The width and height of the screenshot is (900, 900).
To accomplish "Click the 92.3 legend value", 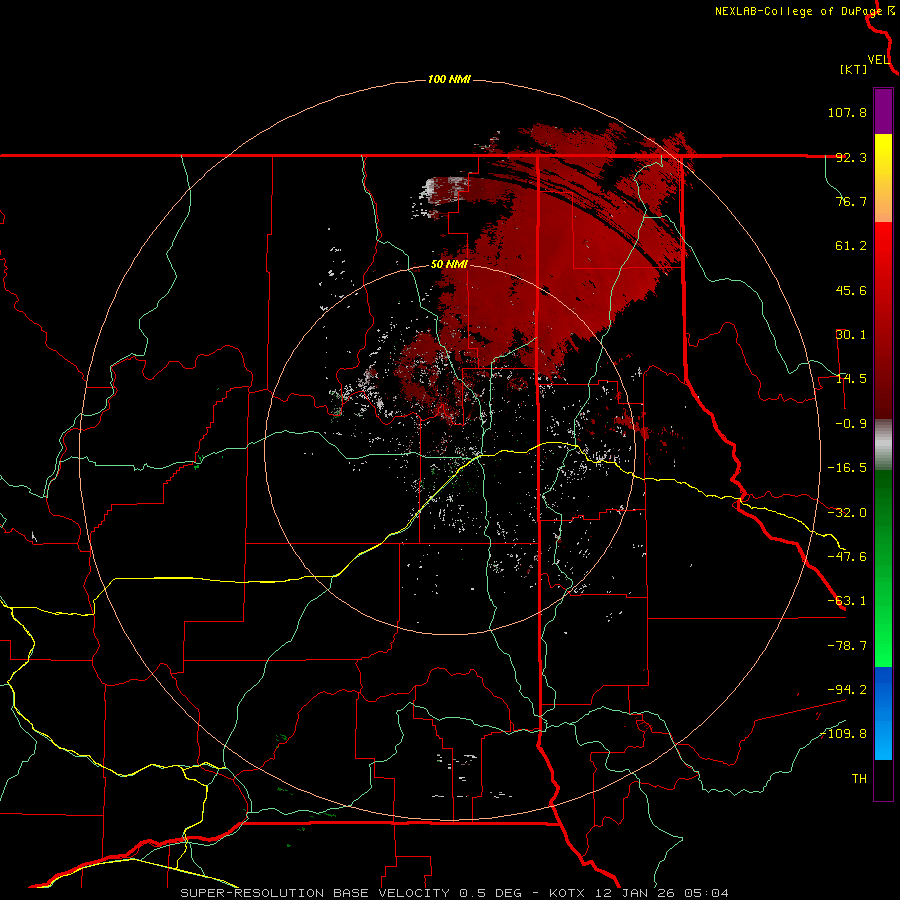I will [851, 157].
